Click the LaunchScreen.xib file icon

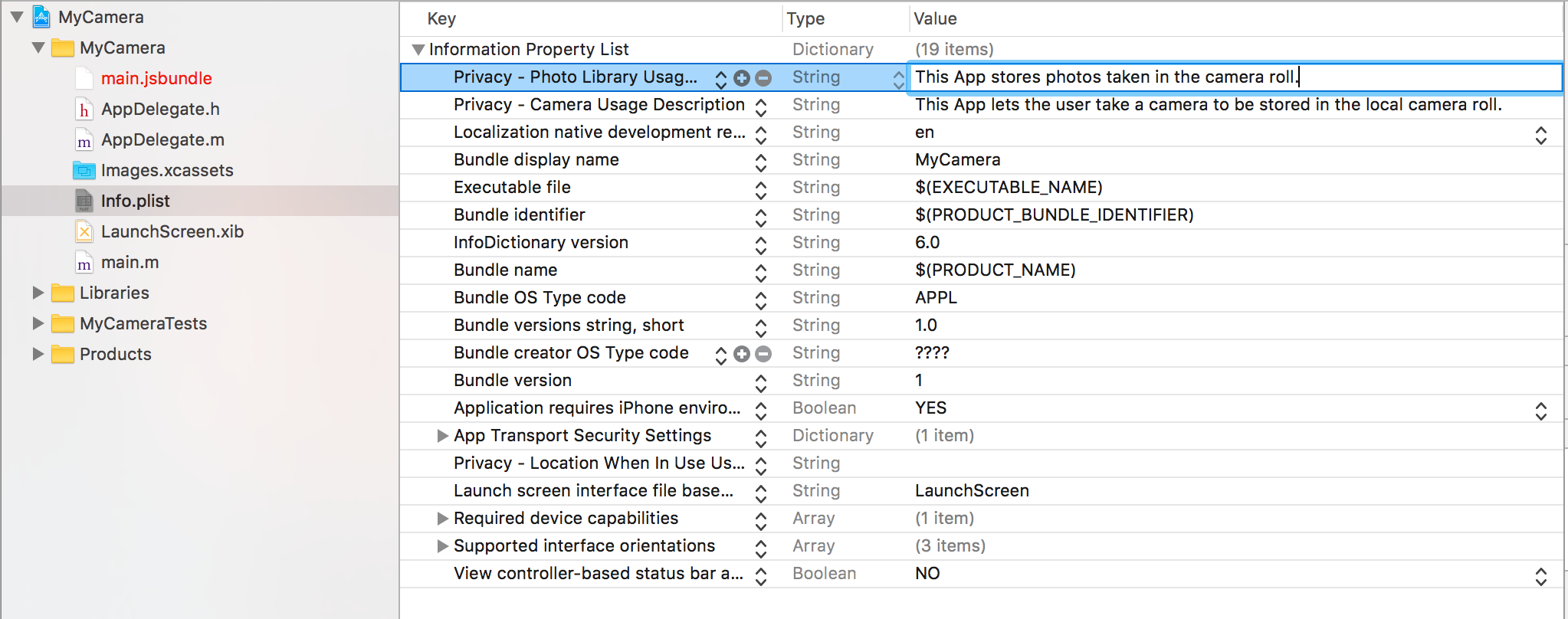84,232
